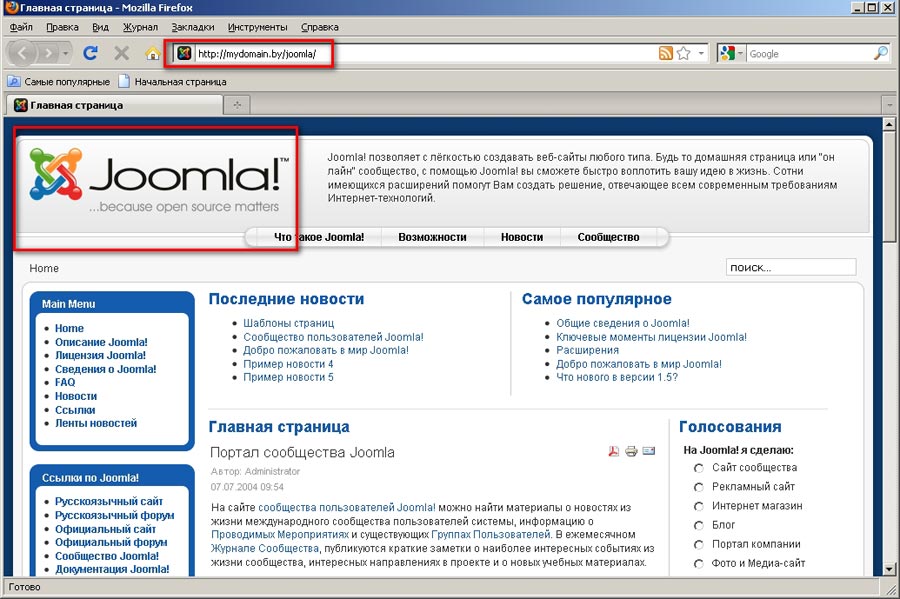Open the Вид menu
This screenshot has height=599, width=900.
click(x=100, y=27)
